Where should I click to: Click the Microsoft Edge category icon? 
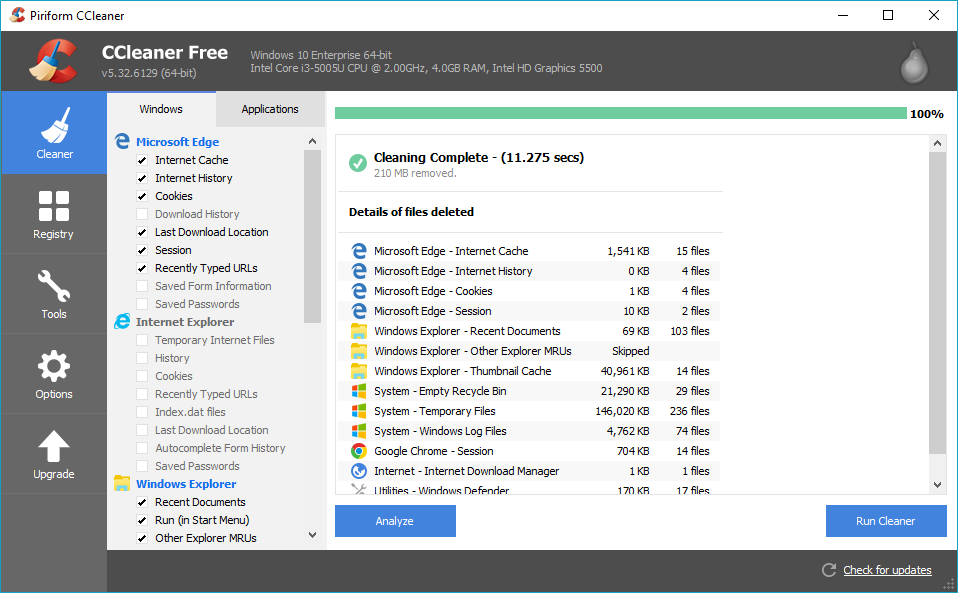(x=122, y=141)
